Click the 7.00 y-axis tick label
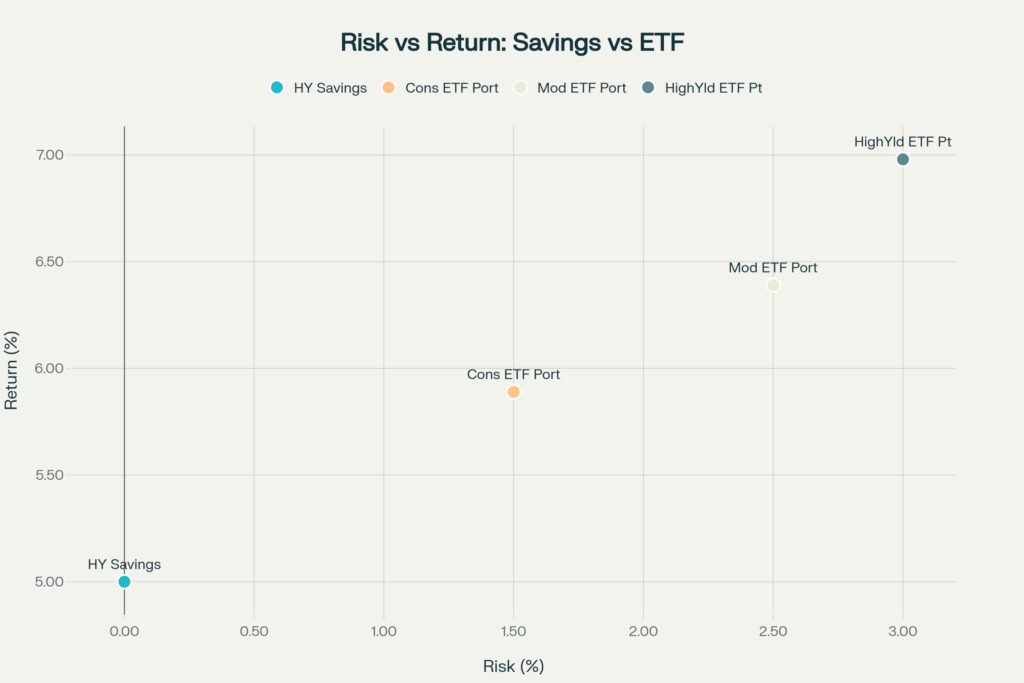 [50, 155]
